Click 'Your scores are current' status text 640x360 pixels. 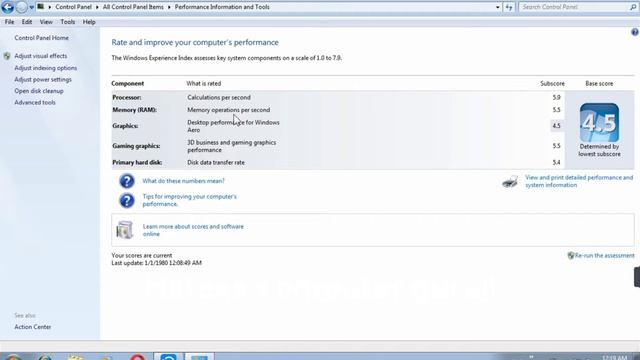point(142,256)
